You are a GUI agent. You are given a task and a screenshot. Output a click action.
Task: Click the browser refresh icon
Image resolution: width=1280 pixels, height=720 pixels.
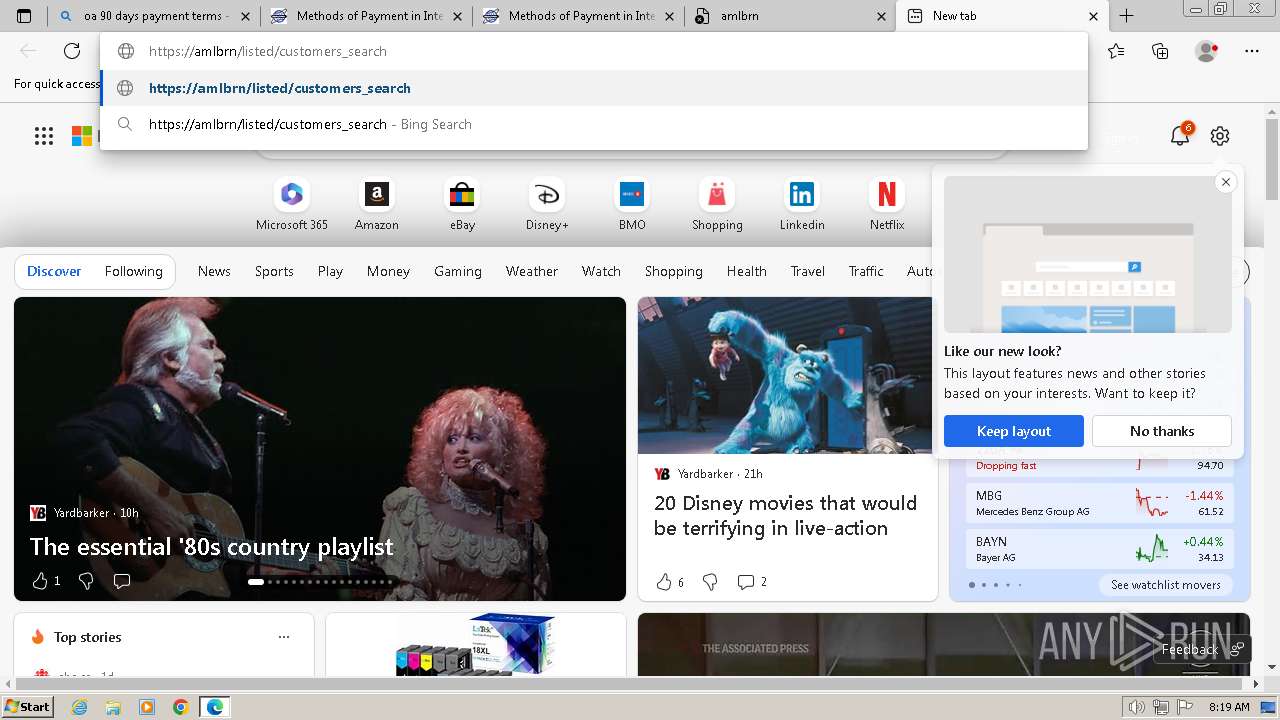tap(72, 51)
